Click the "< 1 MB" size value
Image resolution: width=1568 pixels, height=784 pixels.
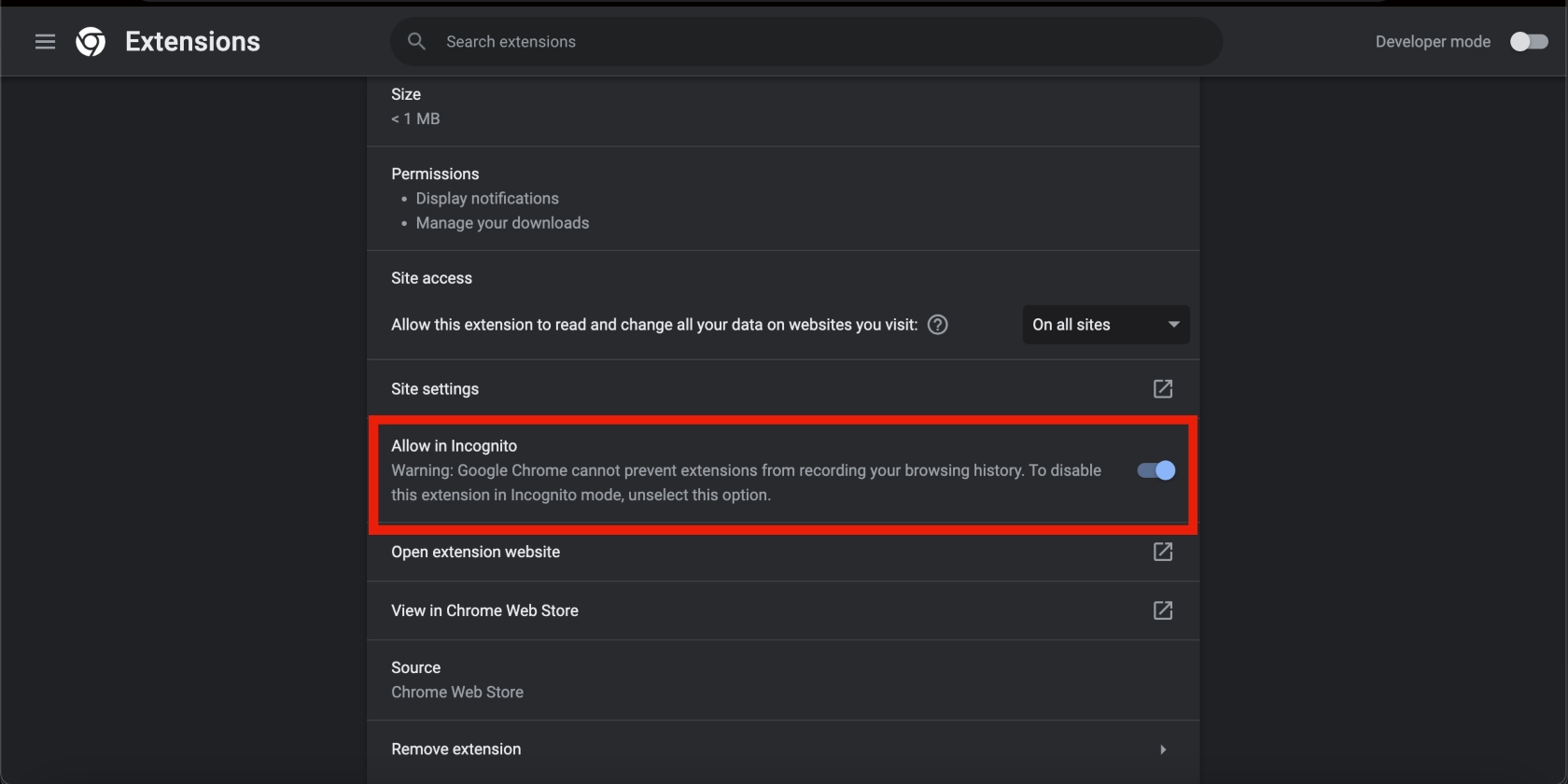click(x=415, y=119)
